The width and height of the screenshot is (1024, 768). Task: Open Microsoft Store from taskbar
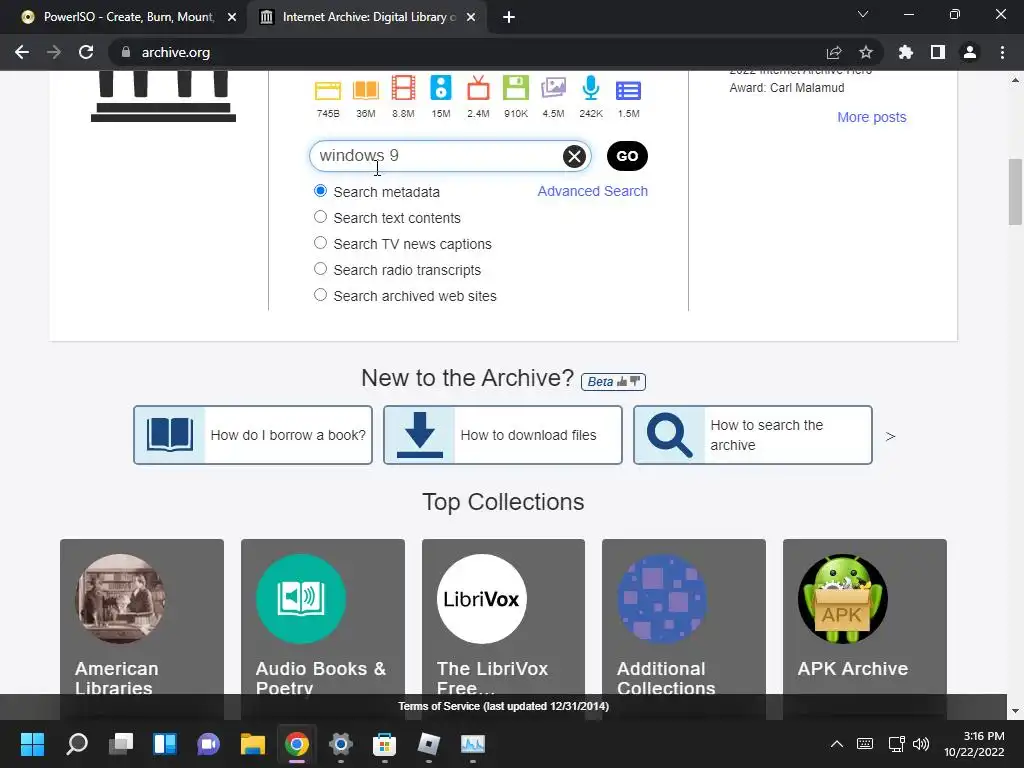(x=385, y=744)
